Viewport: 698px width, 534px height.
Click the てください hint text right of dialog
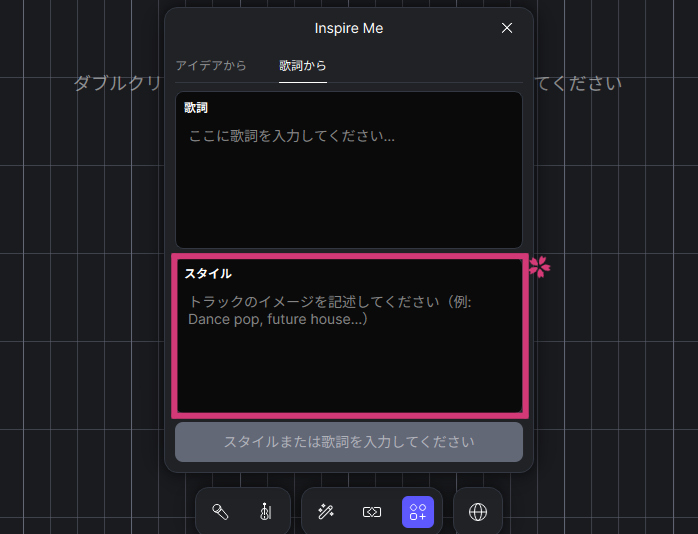(x=579, y=83)
